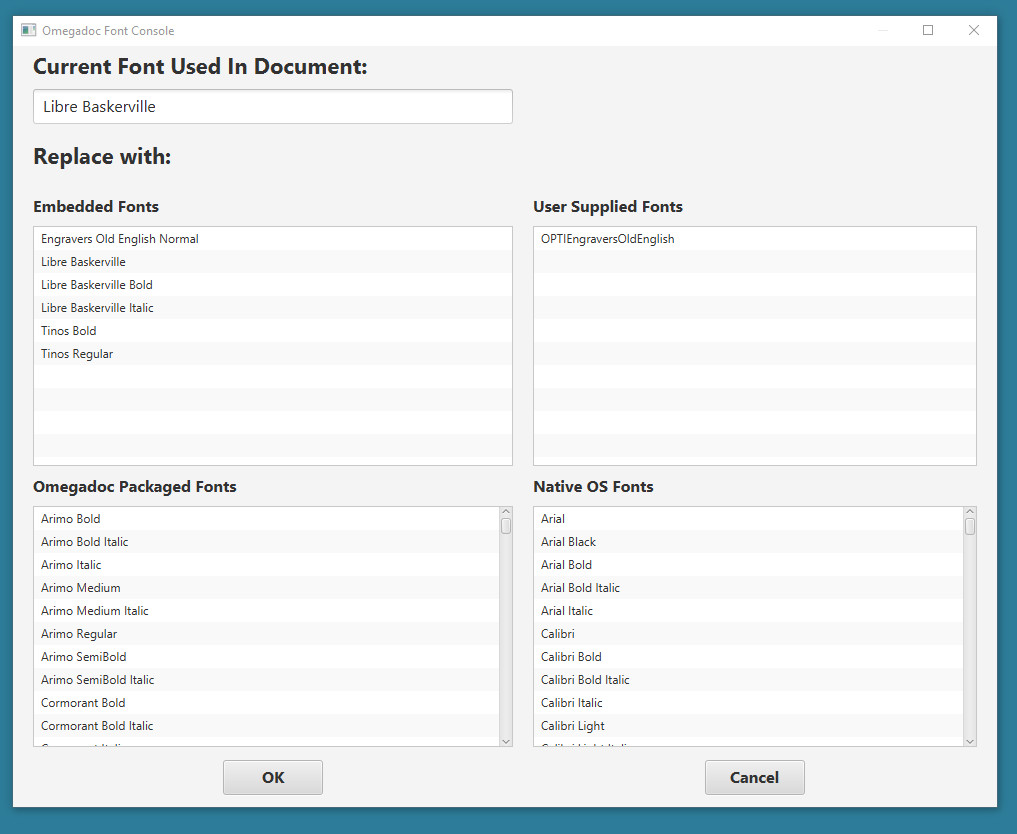
Task: Click the Native OS Fonts scrollbar thumb
Action: point(970,526)
